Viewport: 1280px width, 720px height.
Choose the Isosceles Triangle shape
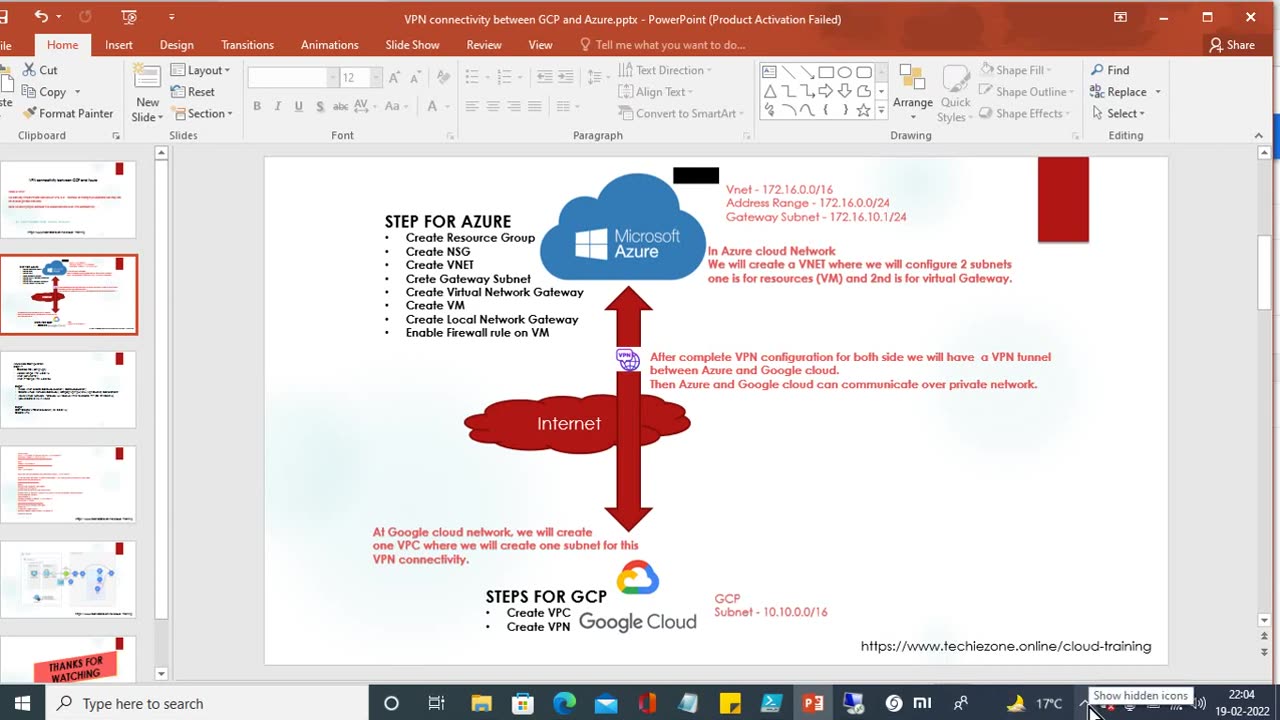770,91
